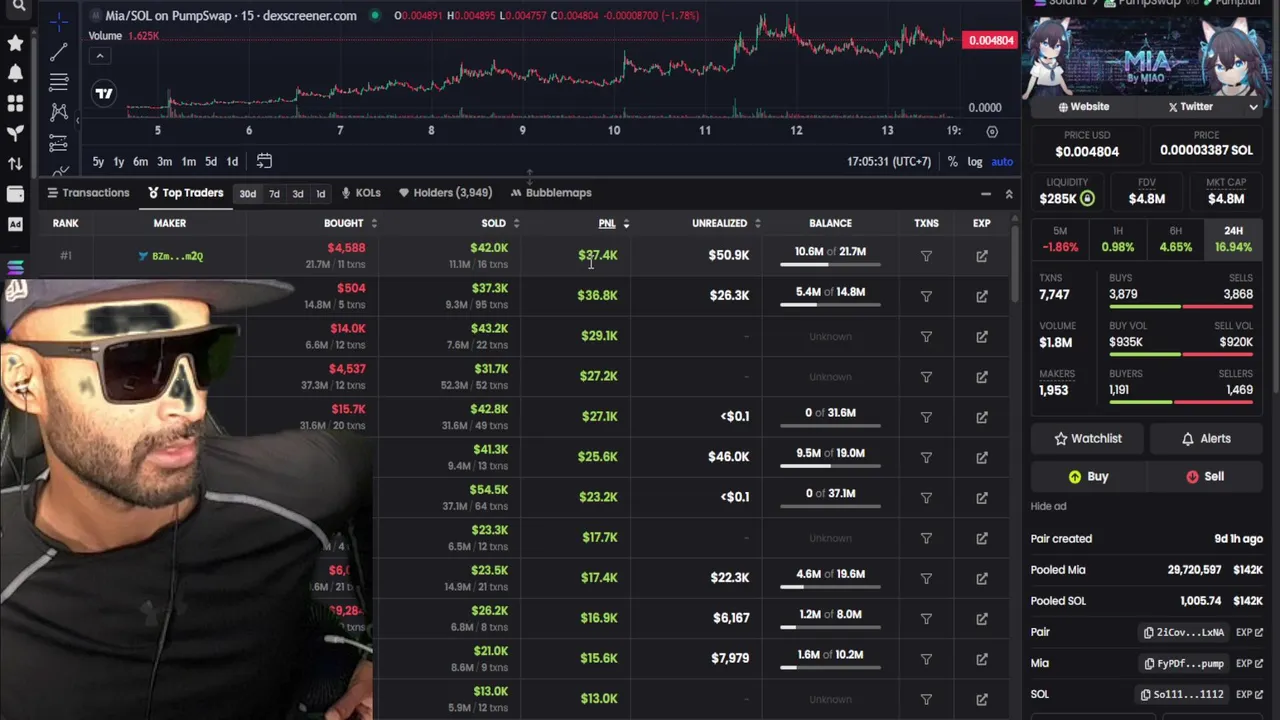Select the 6H price change interval
Image resolution: width=1280 pixels, height=720 pixels.
[x=1175, y=240]
